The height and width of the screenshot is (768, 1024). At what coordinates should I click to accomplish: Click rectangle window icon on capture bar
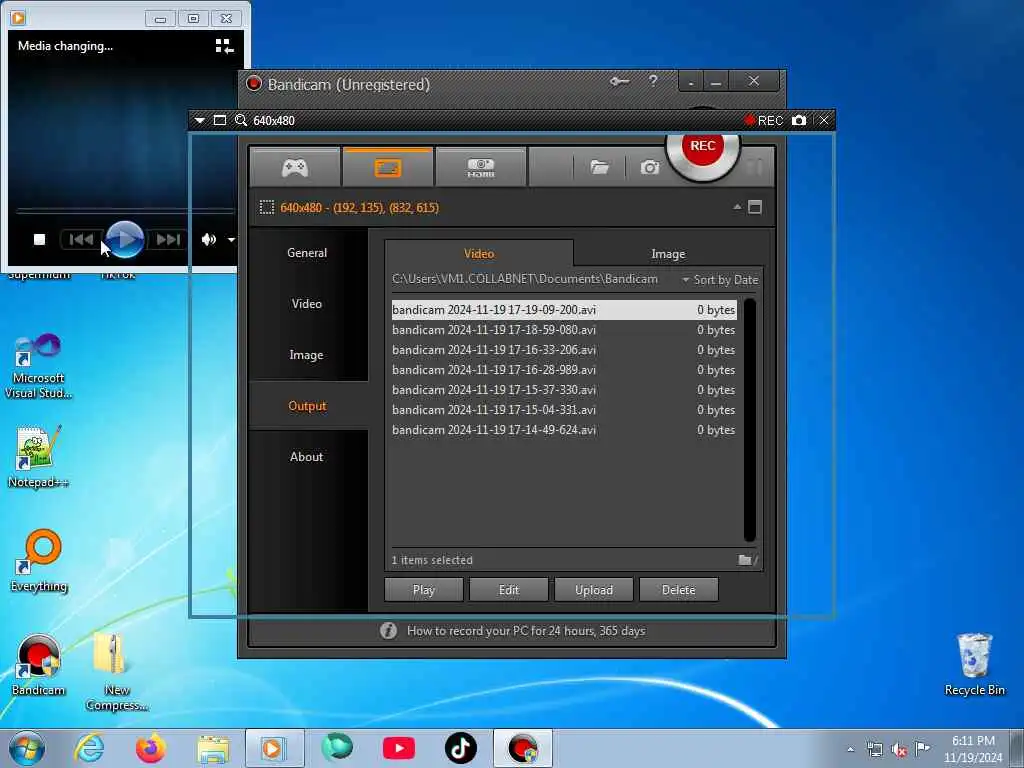pos(220,121)
